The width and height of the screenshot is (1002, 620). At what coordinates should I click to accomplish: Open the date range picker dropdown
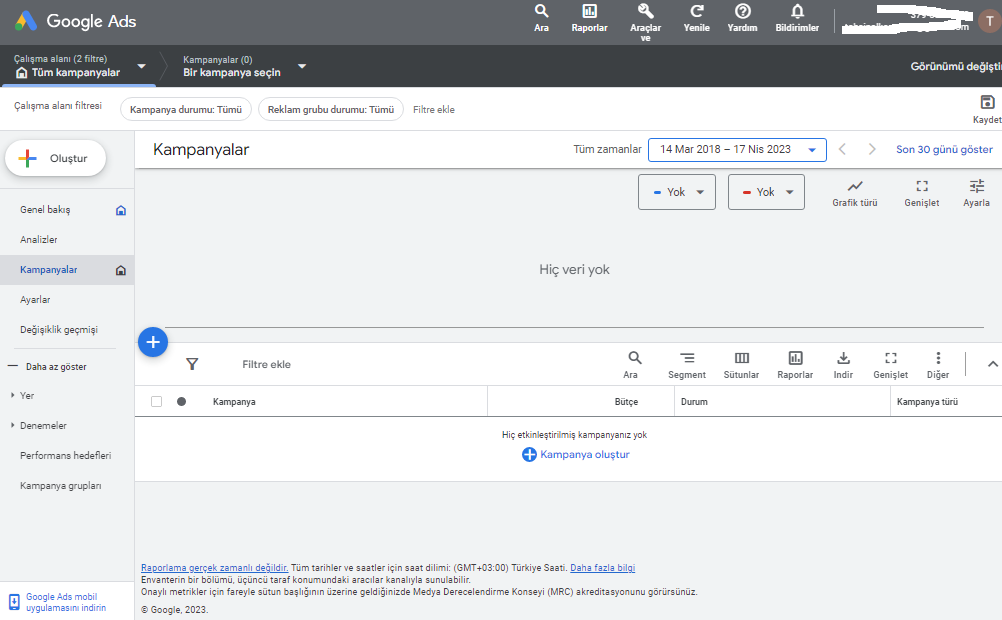[737, 150]
